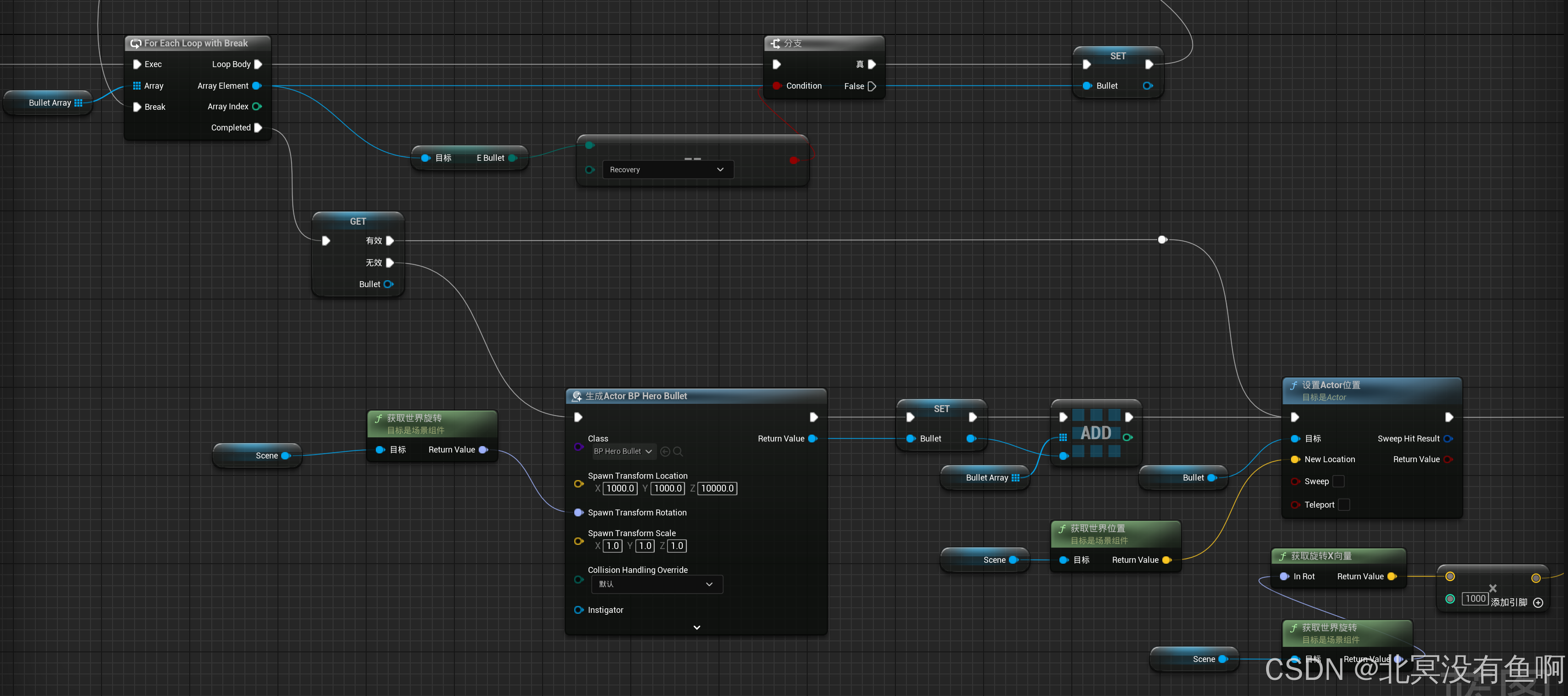Enable the Sweep checkbox
The width and height of the screenshot is (1568, 696).
click(x=1338, y=481)
